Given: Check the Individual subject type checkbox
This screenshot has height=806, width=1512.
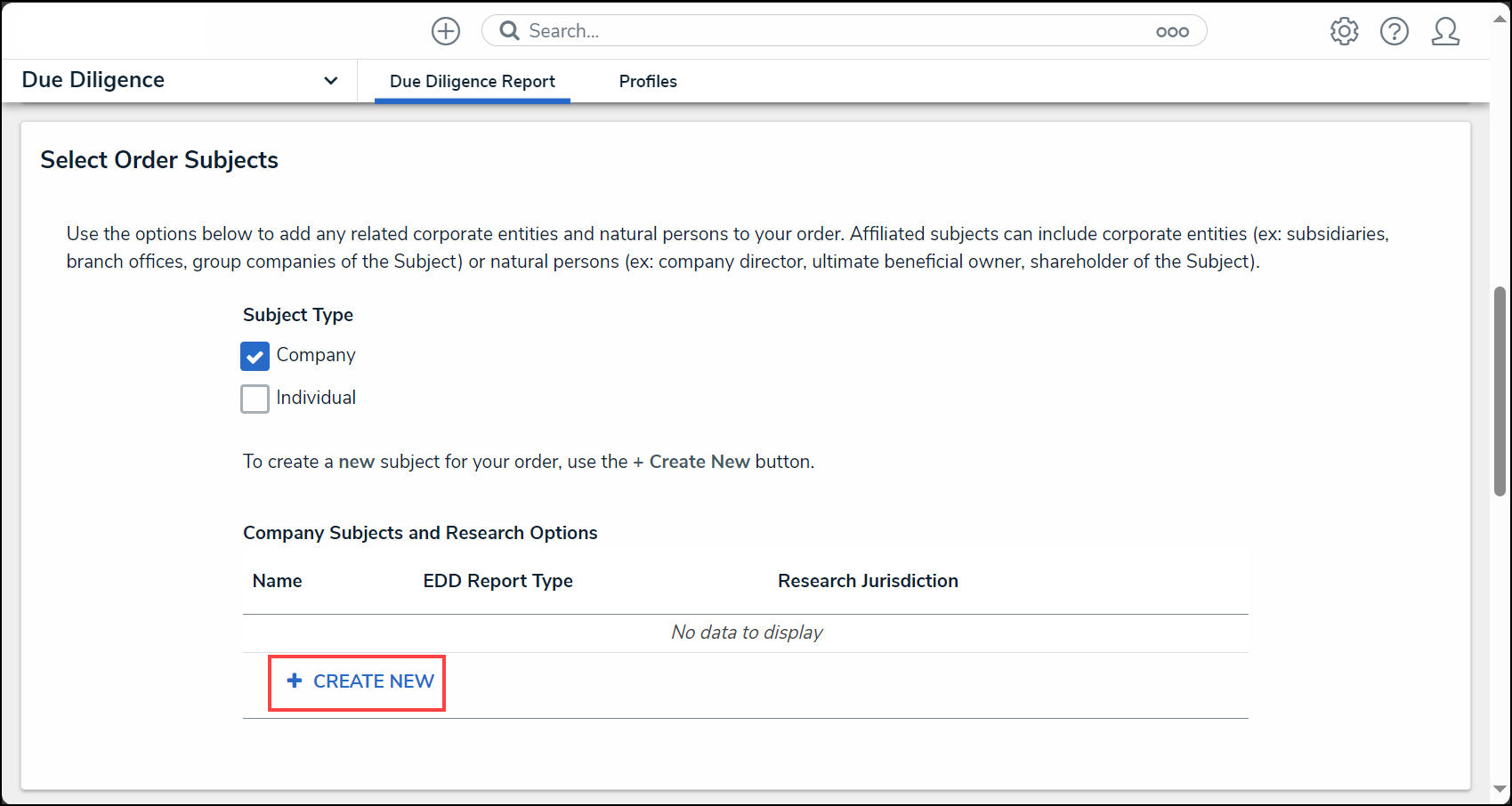Looking at the screenshot, I should click(255, 399).
